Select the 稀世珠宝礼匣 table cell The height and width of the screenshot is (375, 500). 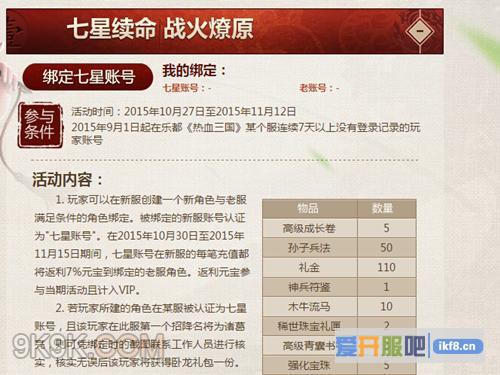coord(310,326)
